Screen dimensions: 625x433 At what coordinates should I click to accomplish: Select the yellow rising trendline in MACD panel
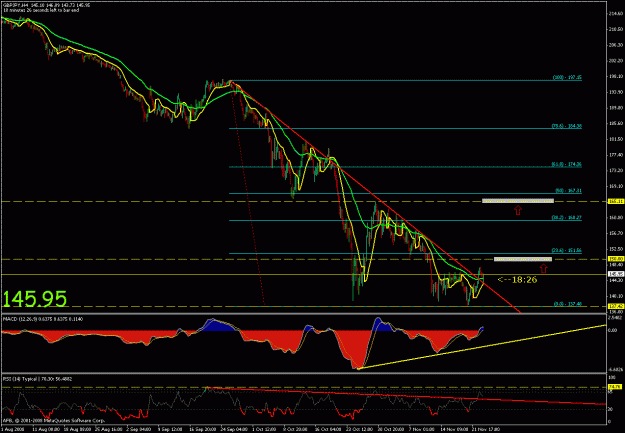[x=482, y=347]
